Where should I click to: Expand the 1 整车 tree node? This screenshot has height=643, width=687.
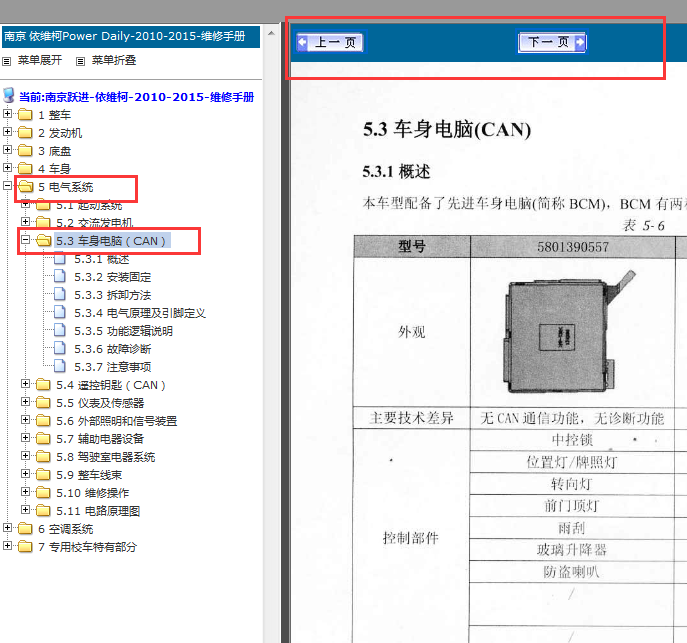[7, 114]
